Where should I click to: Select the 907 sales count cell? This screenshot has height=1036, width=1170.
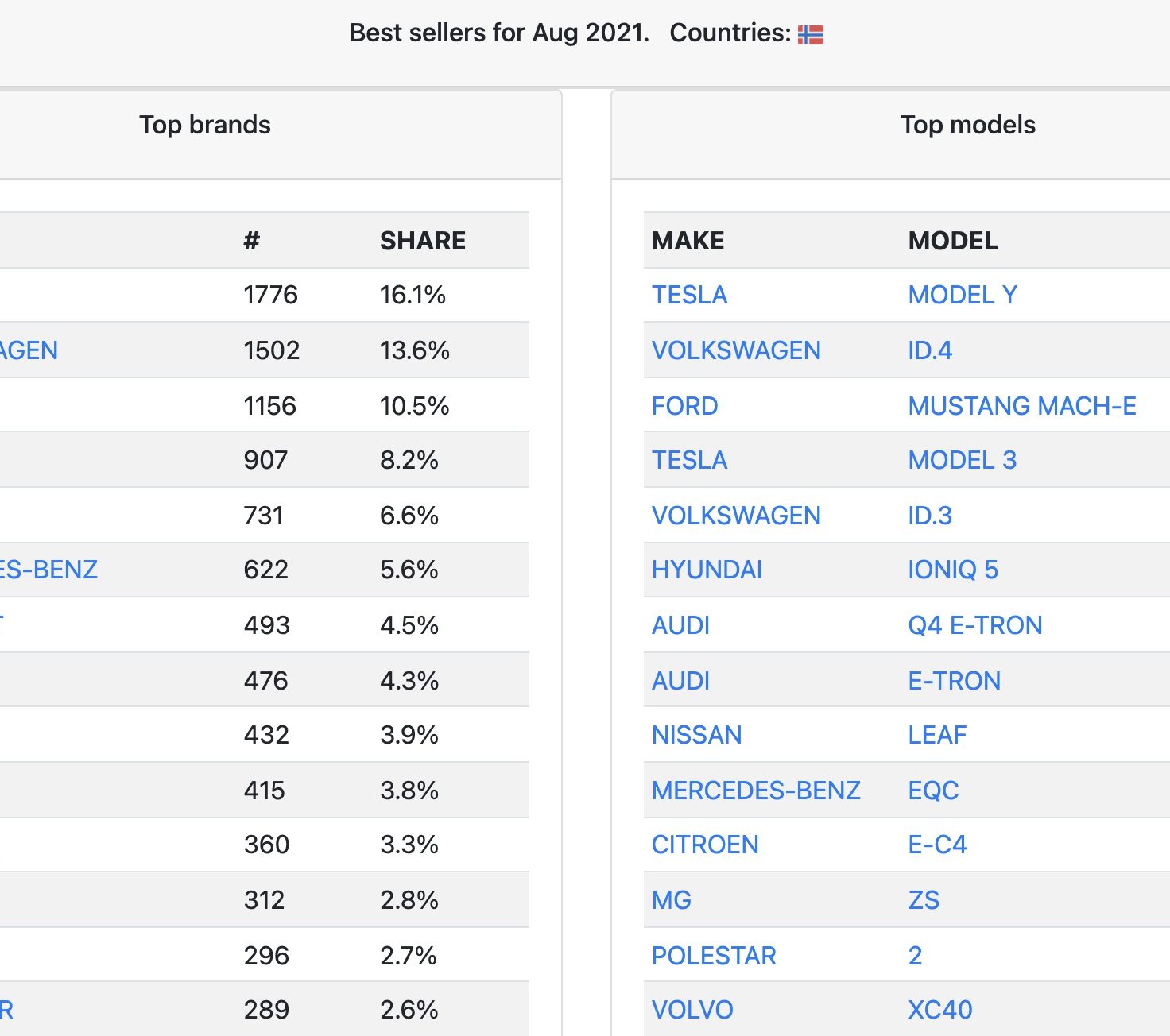[265, 460]
